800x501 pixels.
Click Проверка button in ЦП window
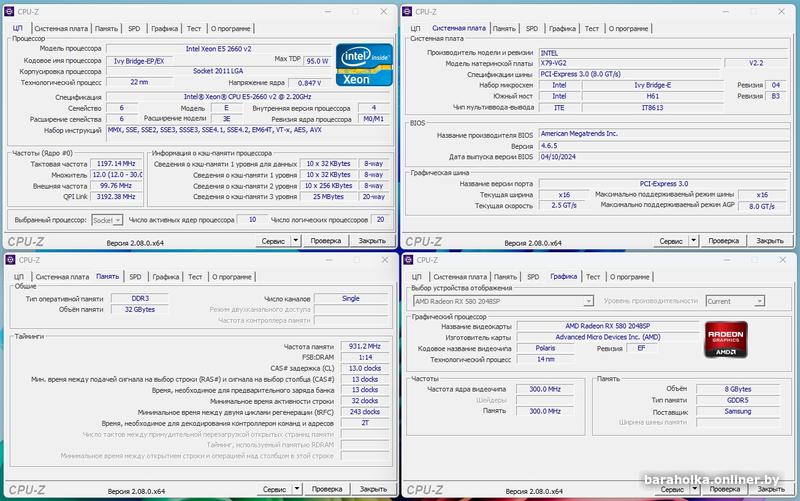coord(326,240)
